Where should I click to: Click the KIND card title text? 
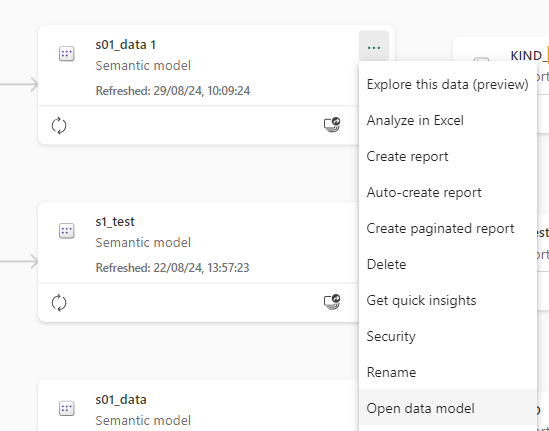tap(529, 56)
